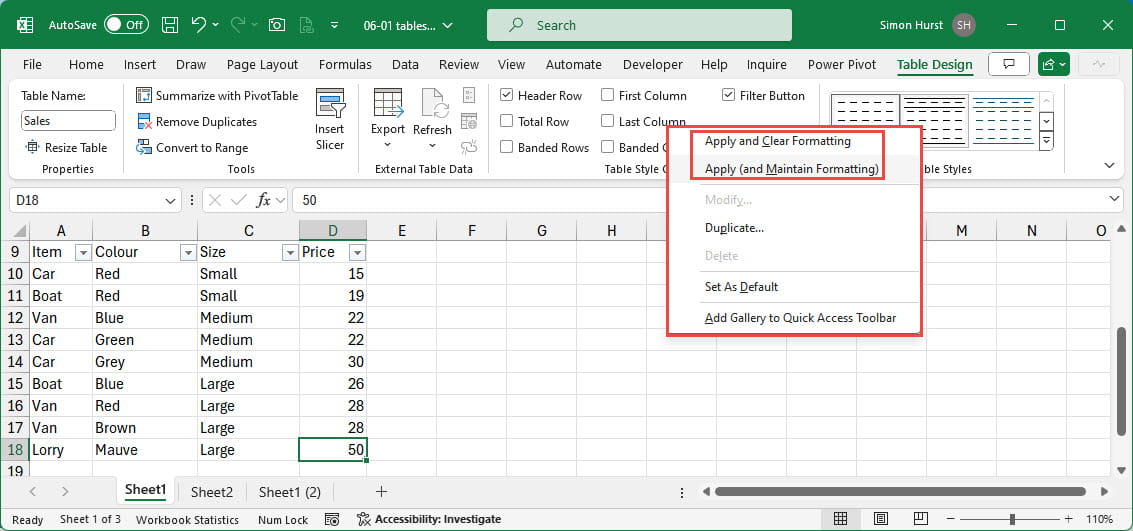
Task: Click the Save icon in title bar
Action: [170, 25]
